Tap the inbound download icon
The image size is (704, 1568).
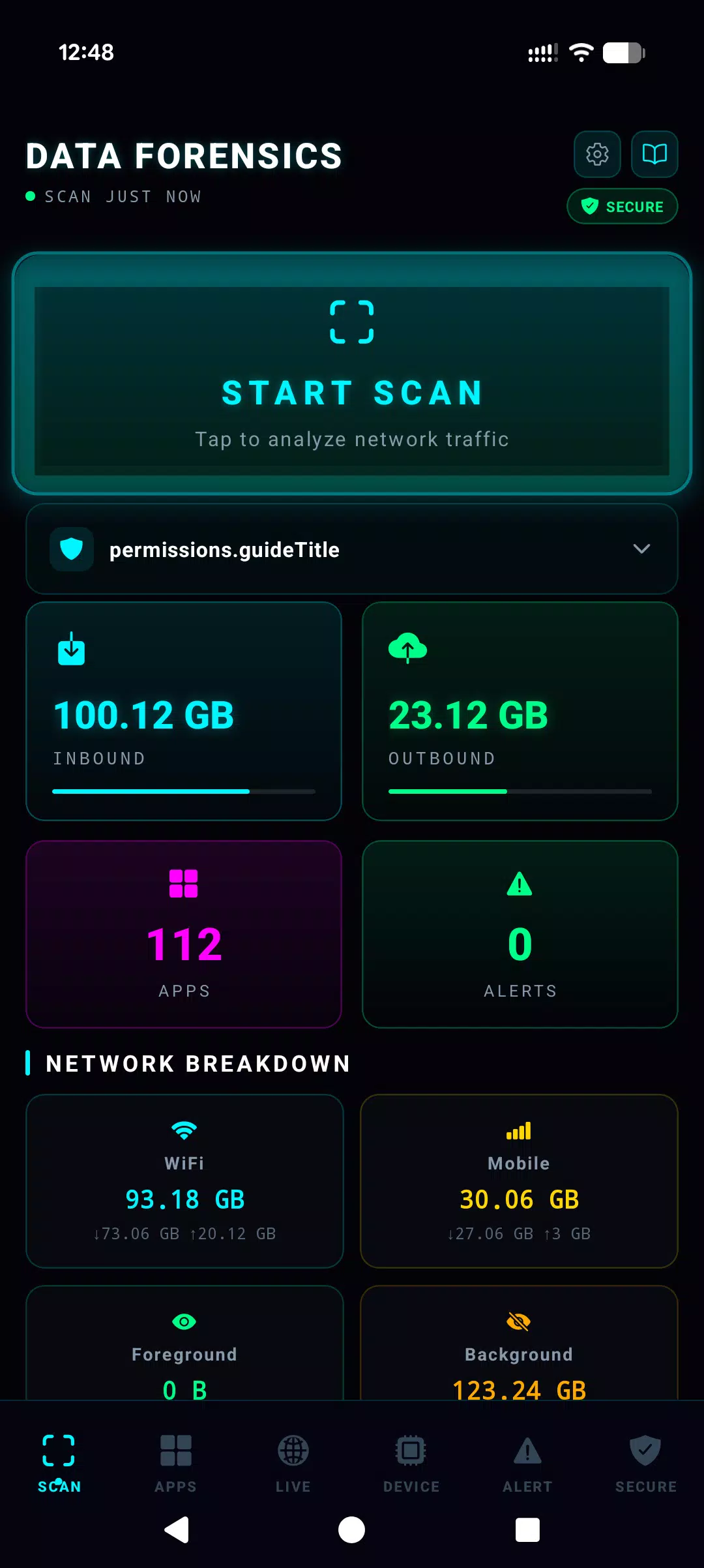[x=72, y=648]
